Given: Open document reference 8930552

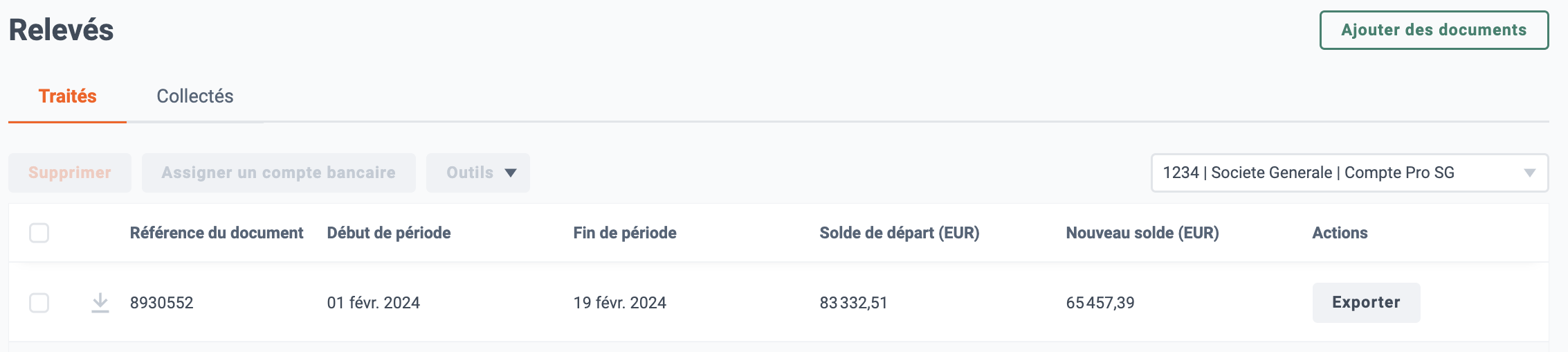Looking at the screenshot, I should tap(162, 303).
